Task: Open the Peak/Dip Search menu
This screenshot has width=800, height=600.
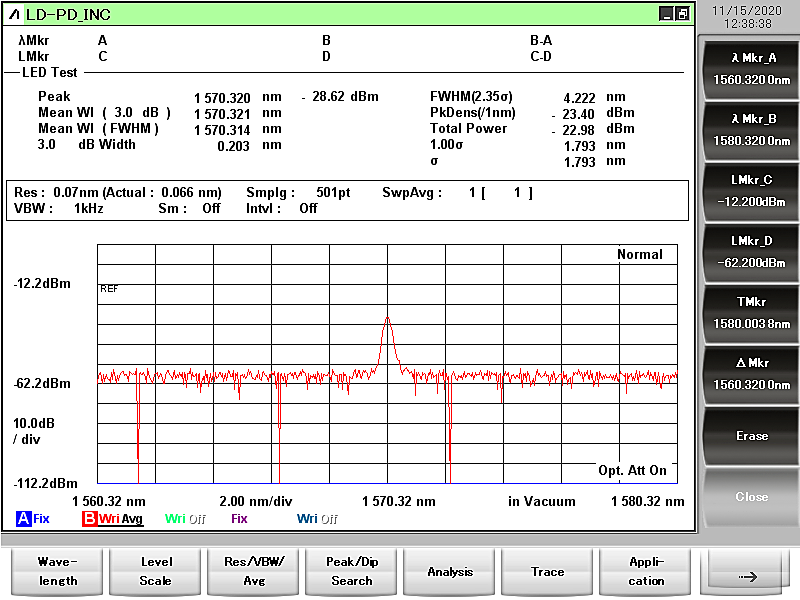Action: point(351,571)
